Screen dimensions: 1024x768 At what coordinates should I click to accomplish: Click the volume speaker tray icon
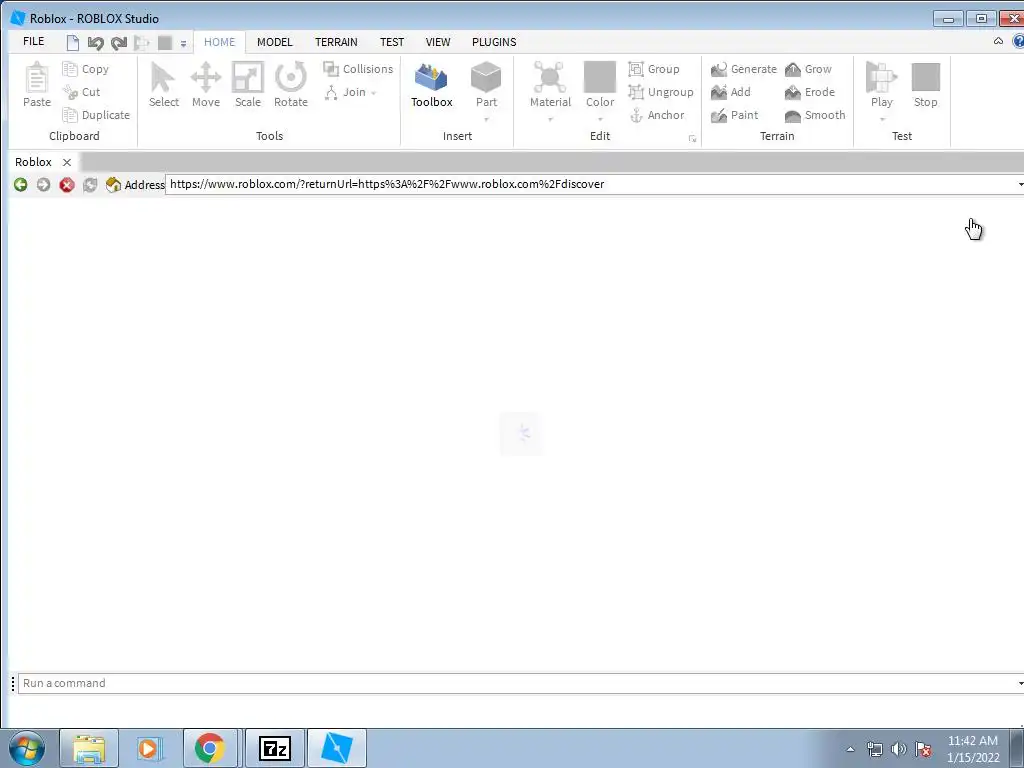(899, 749)
